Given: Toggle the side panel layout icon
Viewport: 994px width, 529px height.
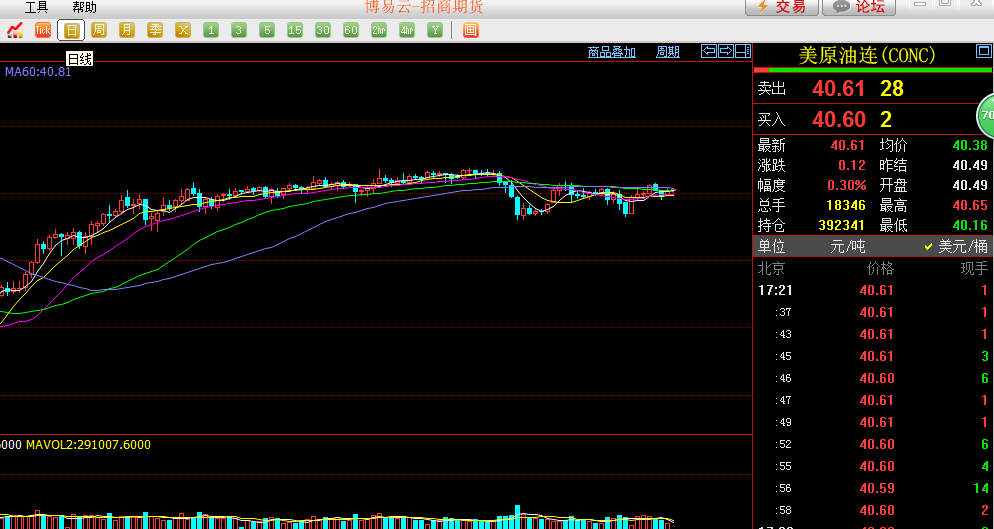Looking at the screenshot, I should pyautogui.click(x=743, y=51).
